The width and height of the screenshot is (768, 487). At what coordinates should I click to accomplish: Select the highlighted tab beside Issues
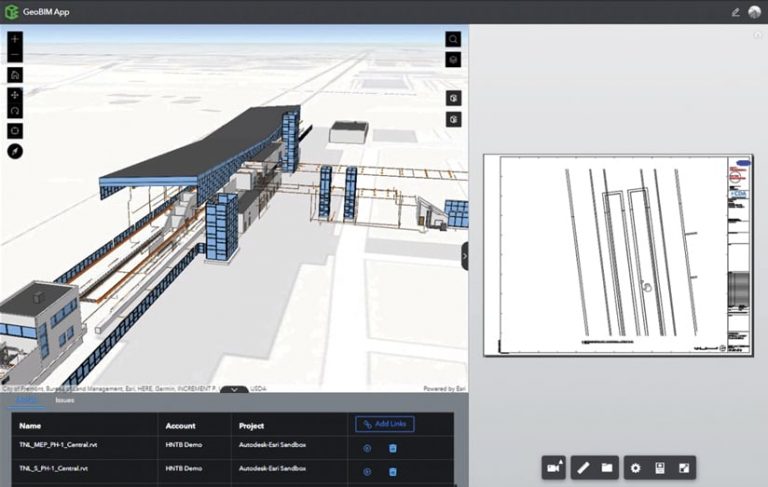26,400
